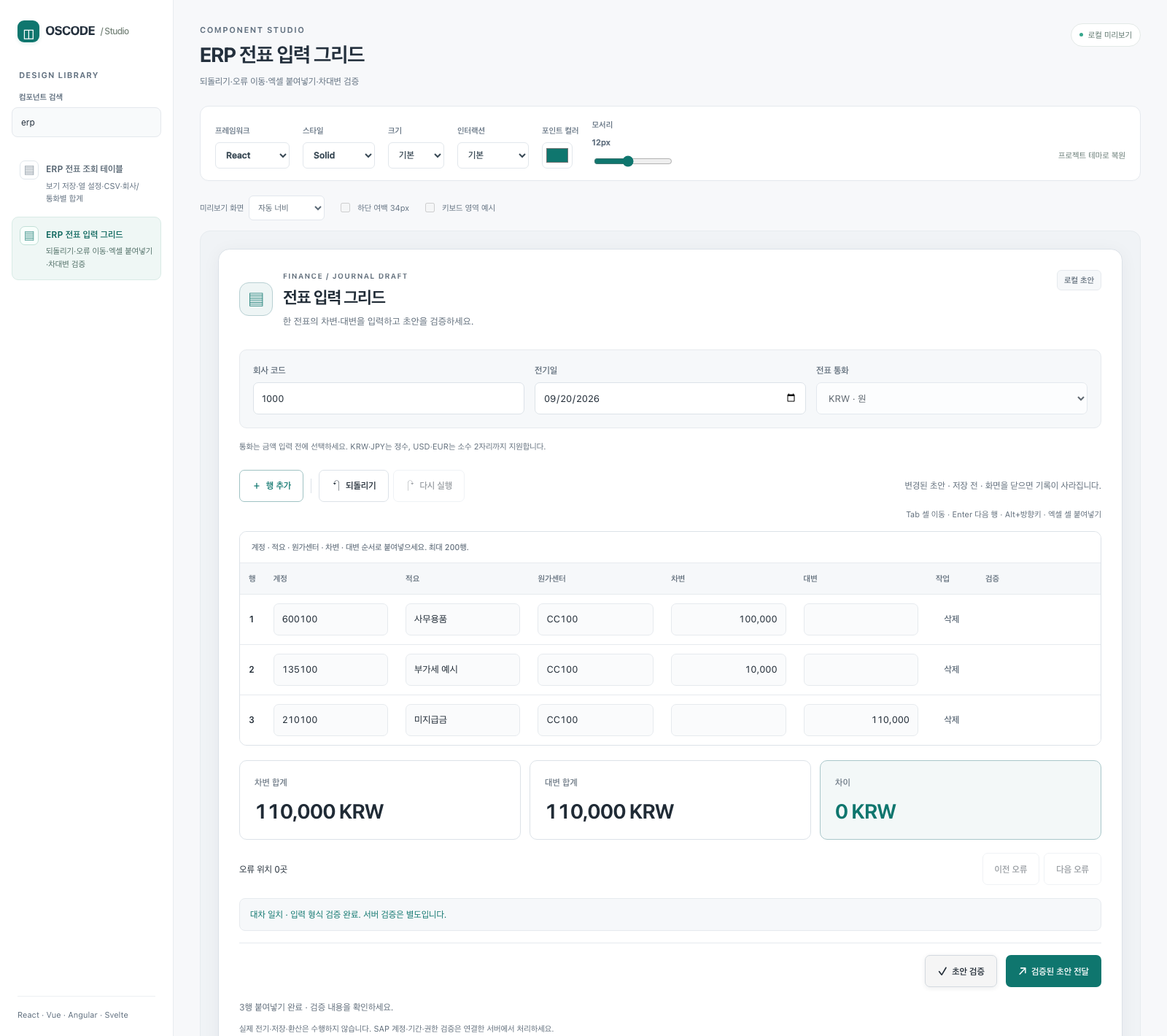This screenshot has height=1036, width=1167.
Task: Click the 적요 field containing 부가세 예시
Action: click(462, 670)
